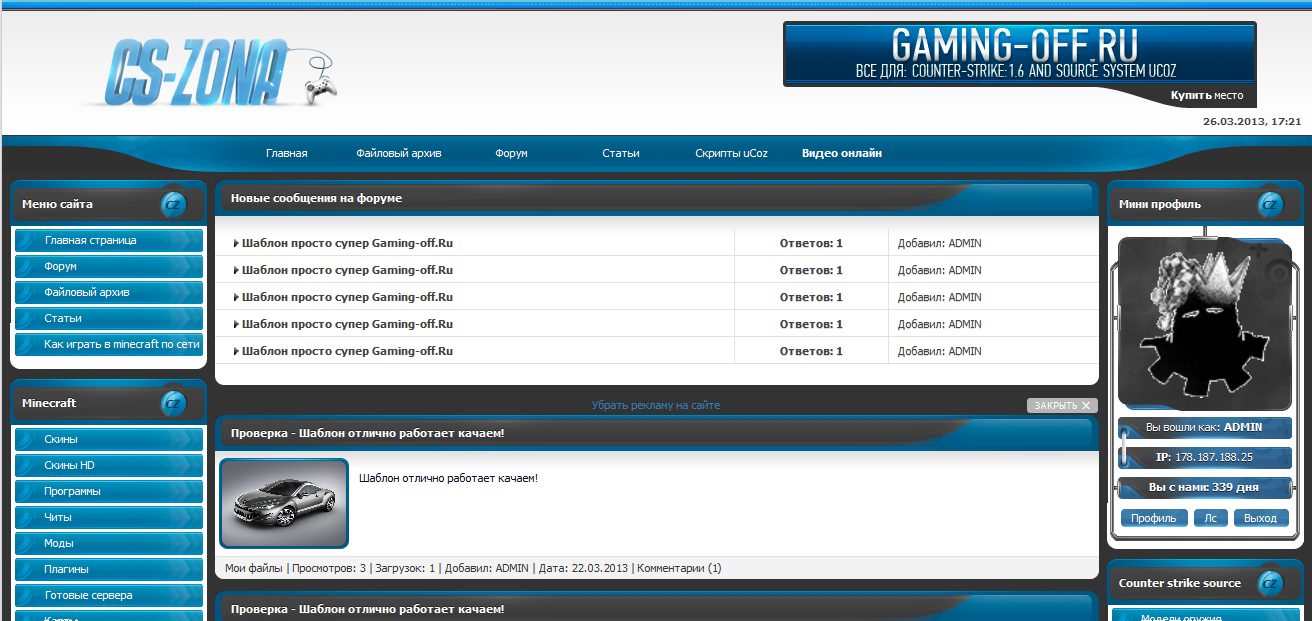Click the CZ badge in Counter strike source header
This screenshot has width=1312, height=621.
click(x=1270, y=583)
